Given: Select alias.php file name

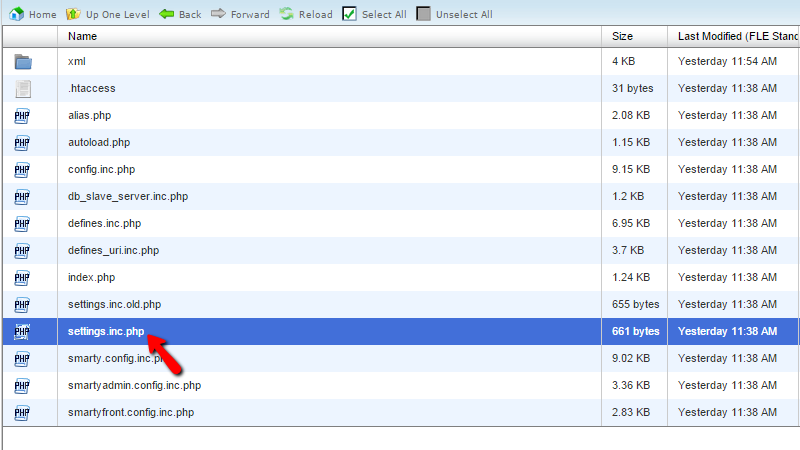Looking at the screenshot, I should pos(89,115).
